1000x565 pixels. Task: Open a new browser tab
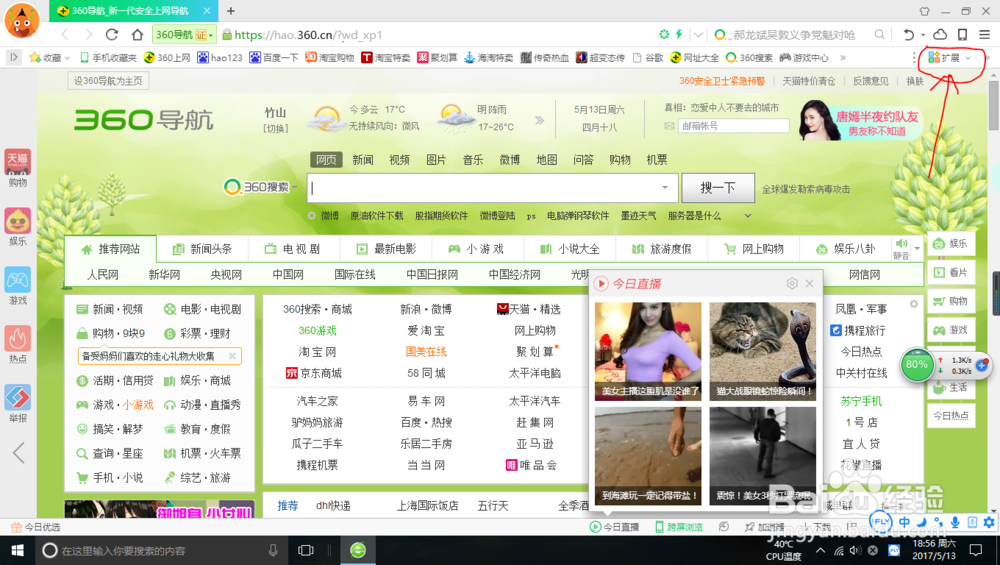tap(231, 11)
